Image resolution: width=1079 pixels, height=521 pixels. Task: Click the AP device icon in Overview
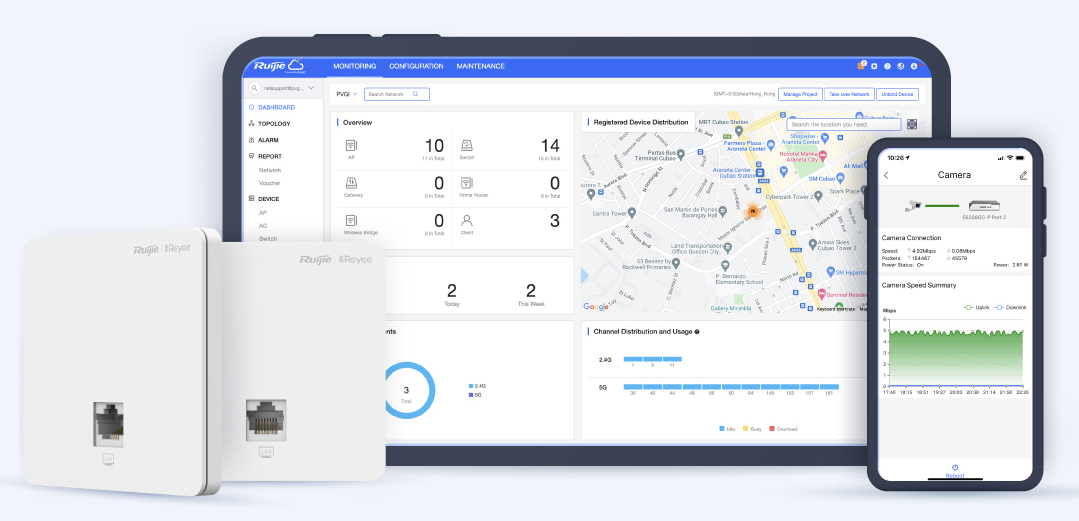pos(351,146)
